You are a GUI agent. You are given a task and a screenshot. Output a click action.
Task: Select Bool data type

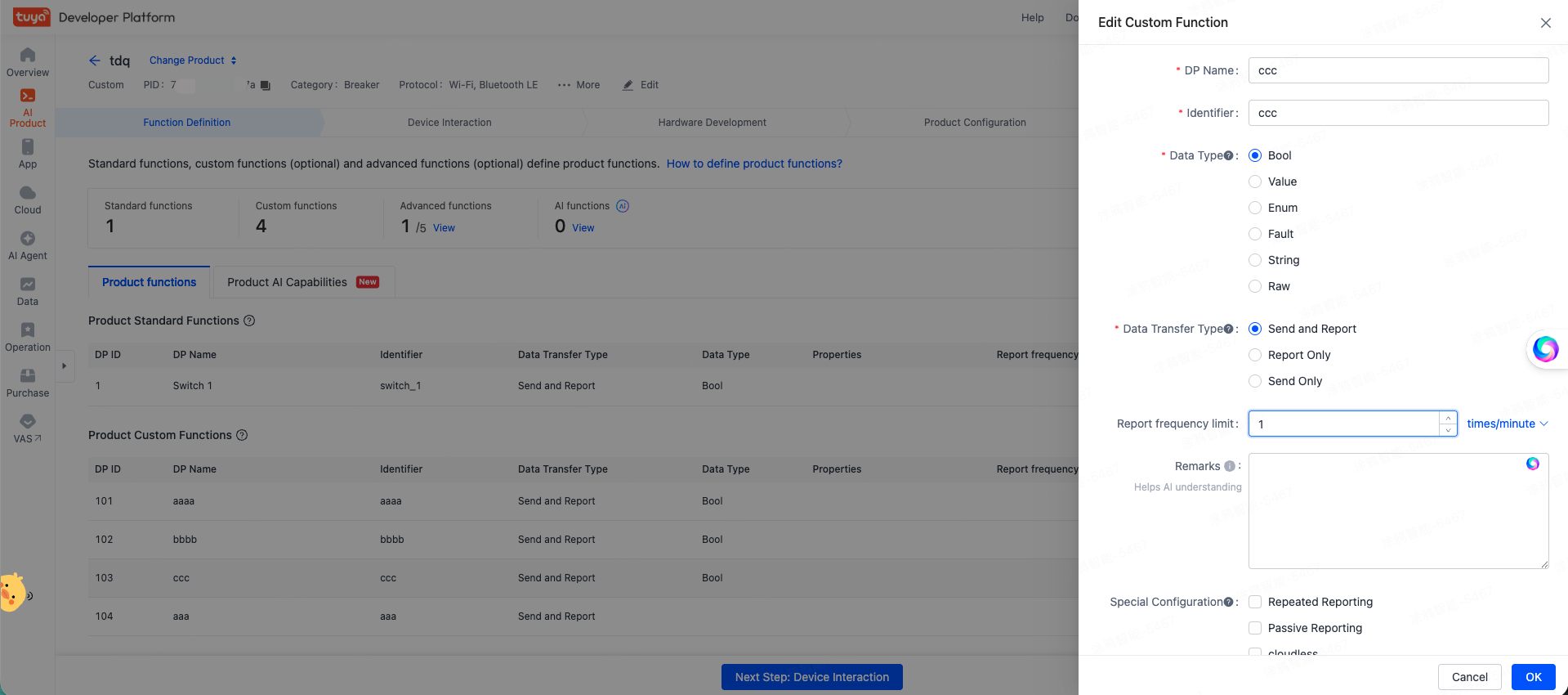click(x=1255, y=155)
